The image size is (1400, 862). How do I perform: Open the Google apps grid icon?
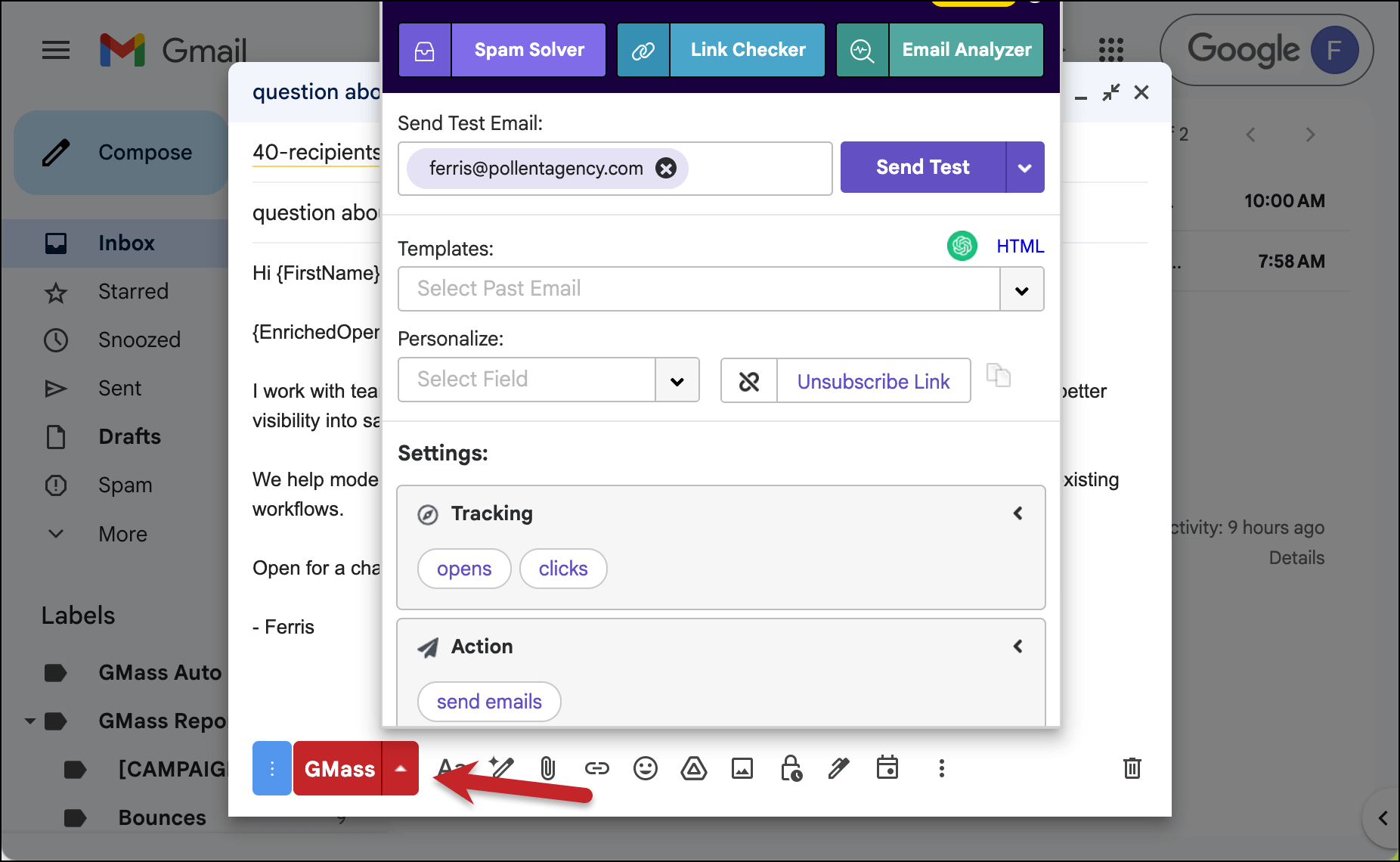point(1110,50)
